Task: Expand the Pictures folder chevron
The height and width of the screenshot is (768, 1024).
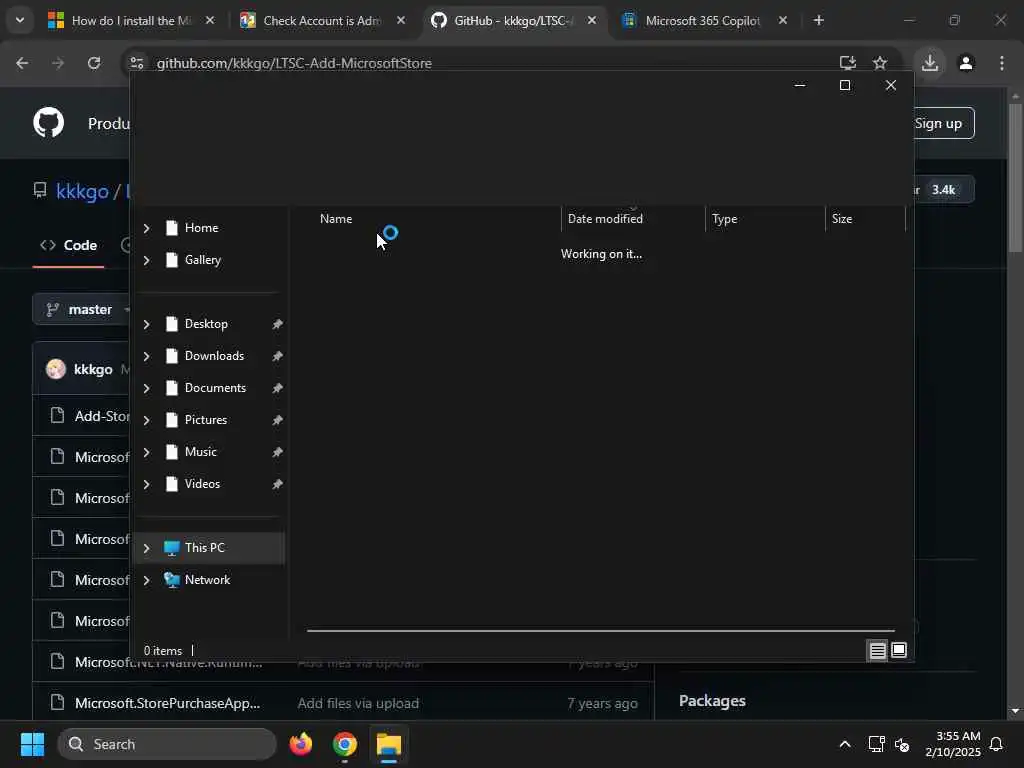Action: (146, 420)
